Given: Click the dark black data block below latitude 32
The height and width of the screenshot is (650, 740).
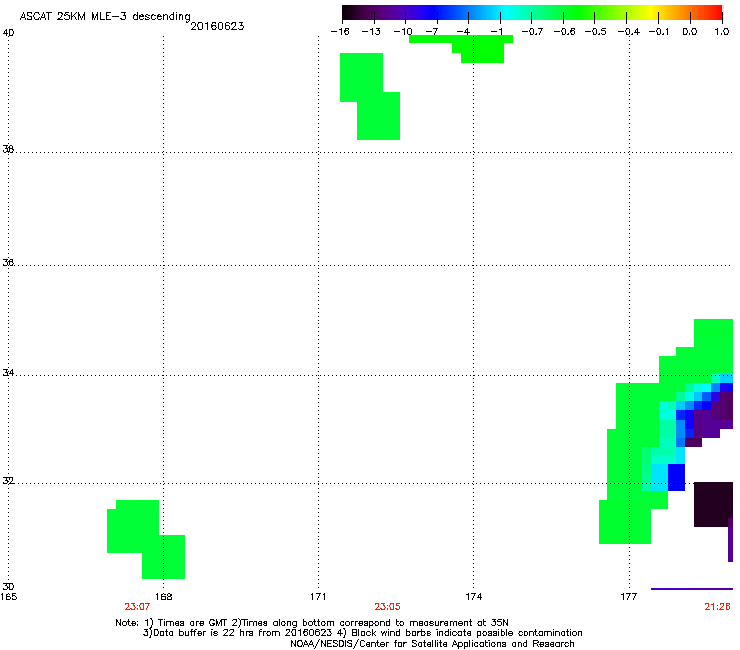Looking at the screenshot, I should (713, 504).
